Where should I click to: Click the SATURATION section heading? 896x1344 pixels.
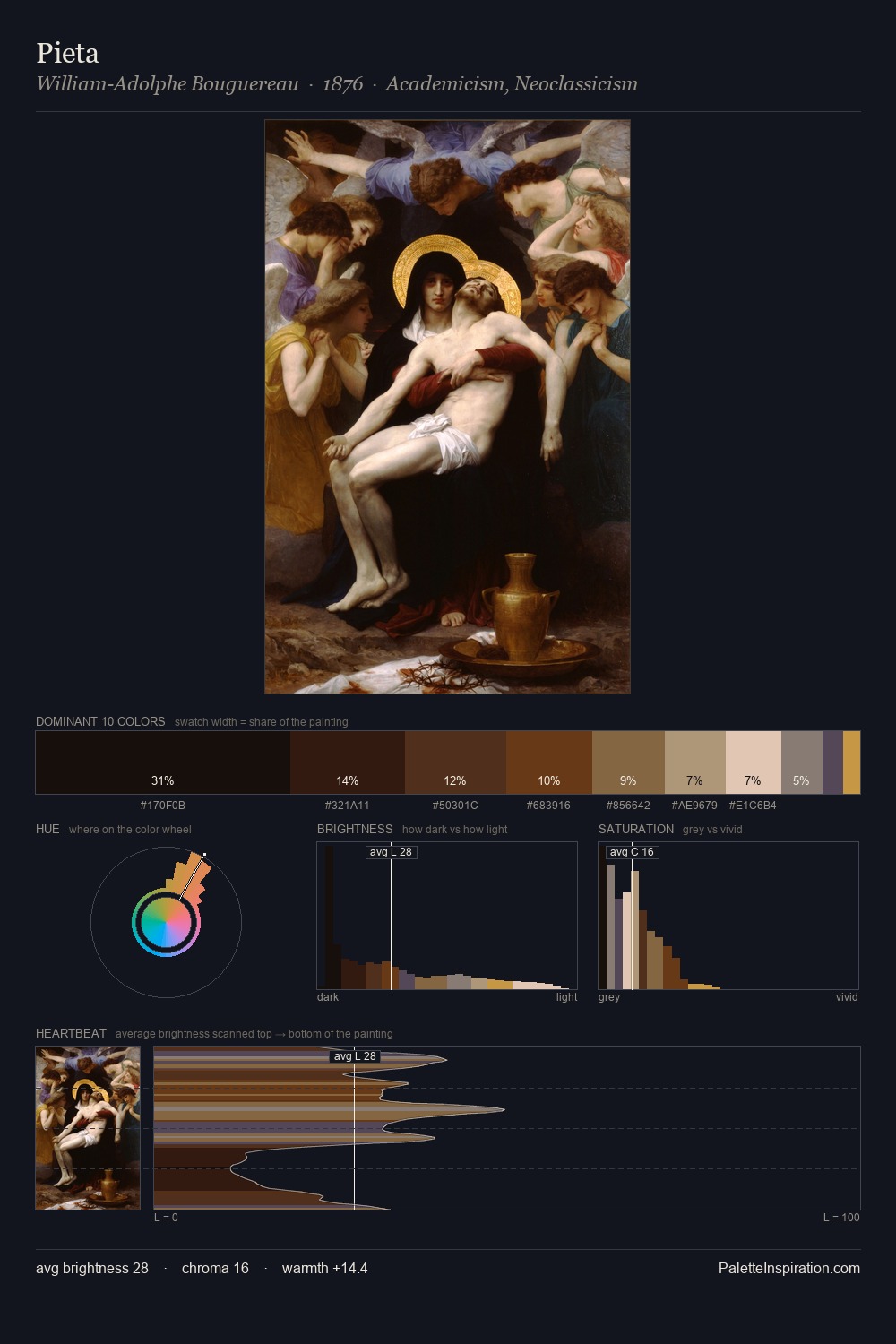tap(636, 829)
